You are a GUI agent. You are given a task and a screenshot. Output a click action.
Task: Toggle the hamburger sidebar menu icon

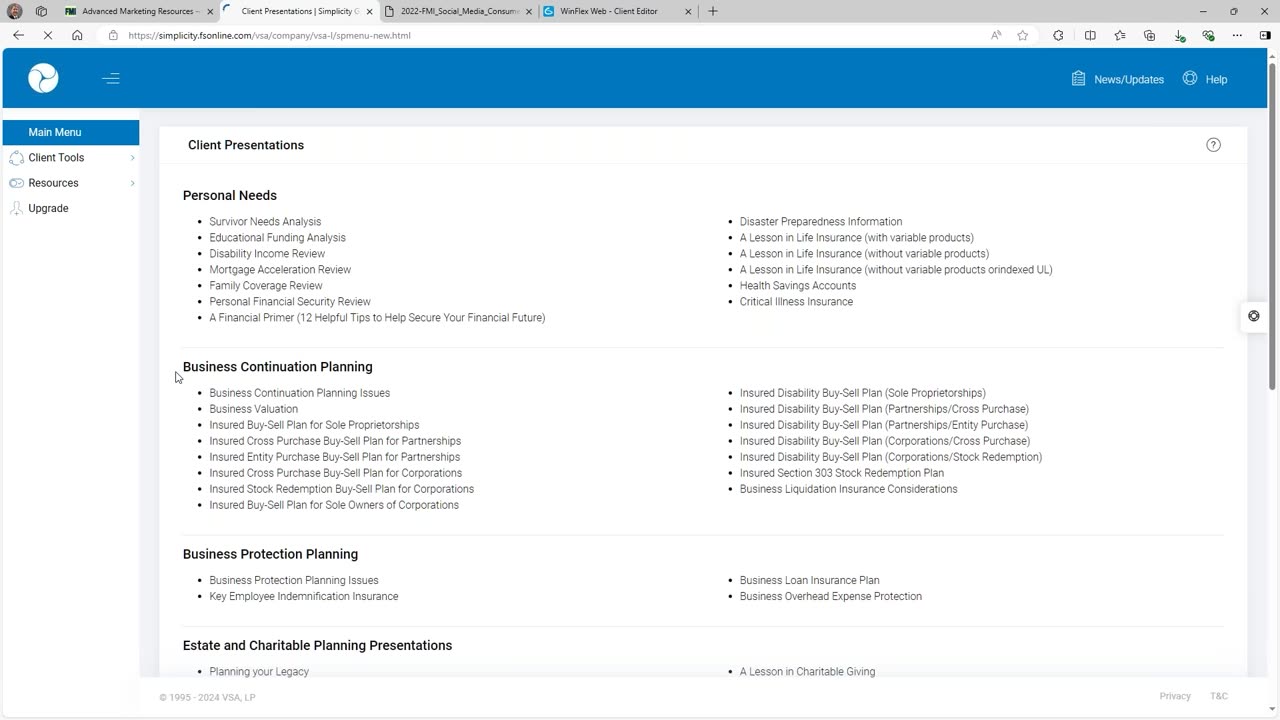pos(111,78)
